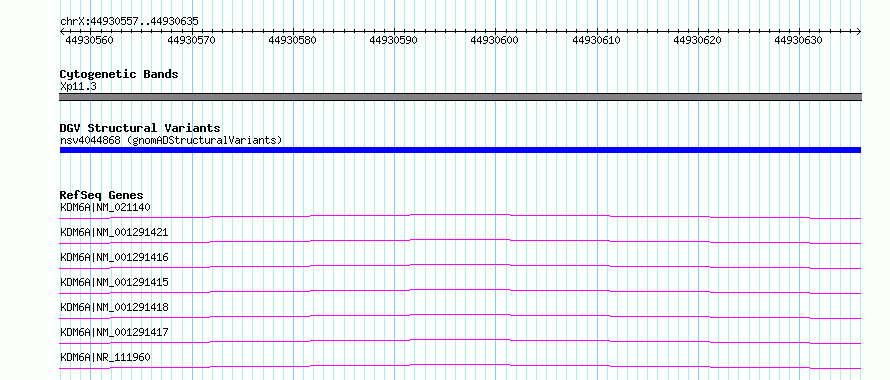Select the 44930600 ruler position label
The image size is (890, 380).
pos(494,40)
